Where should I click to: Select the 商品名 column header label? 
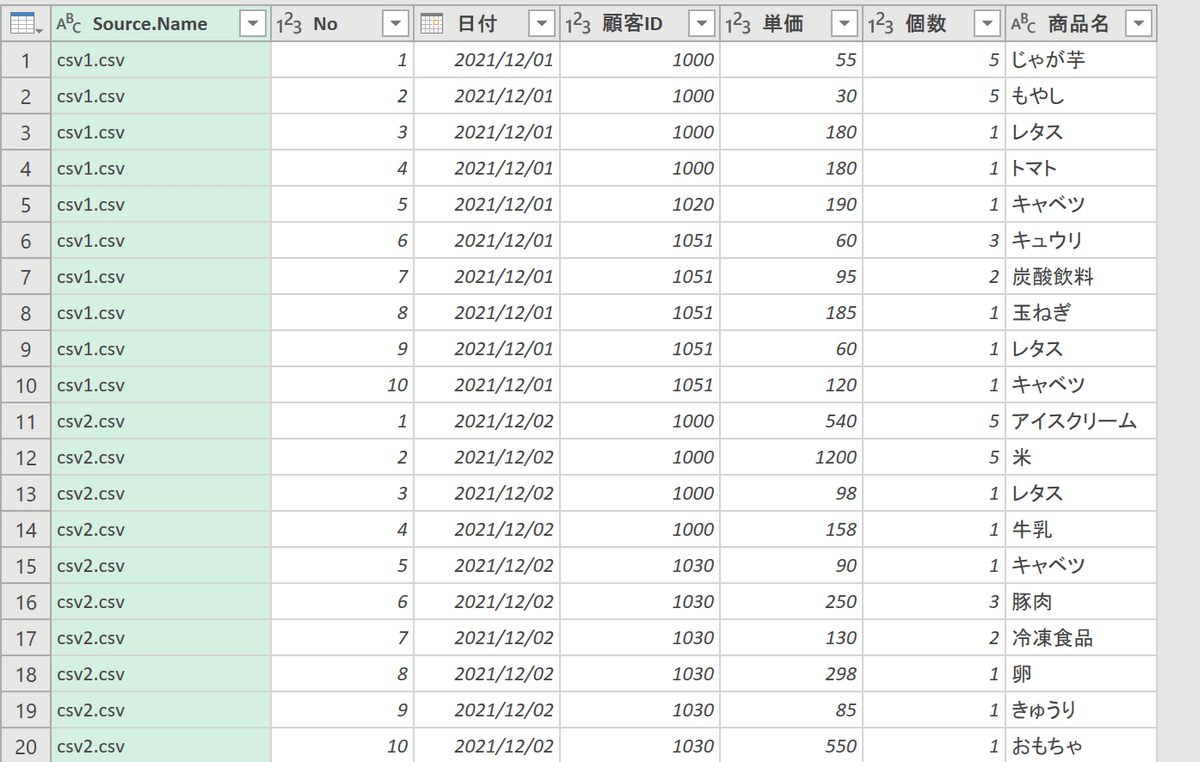pos(1078,24)
